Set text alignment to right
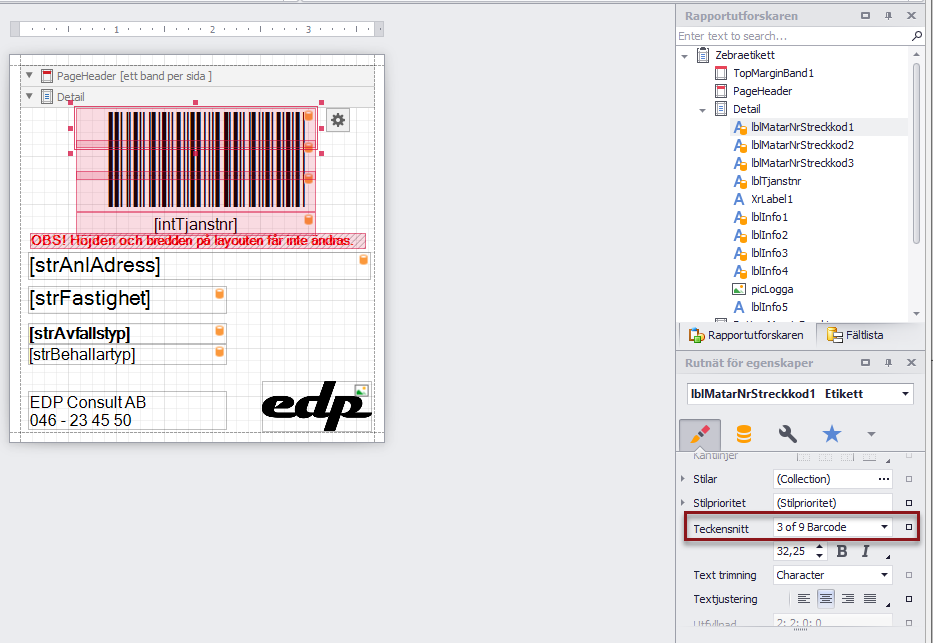933x643 pixels. point(848,599)
